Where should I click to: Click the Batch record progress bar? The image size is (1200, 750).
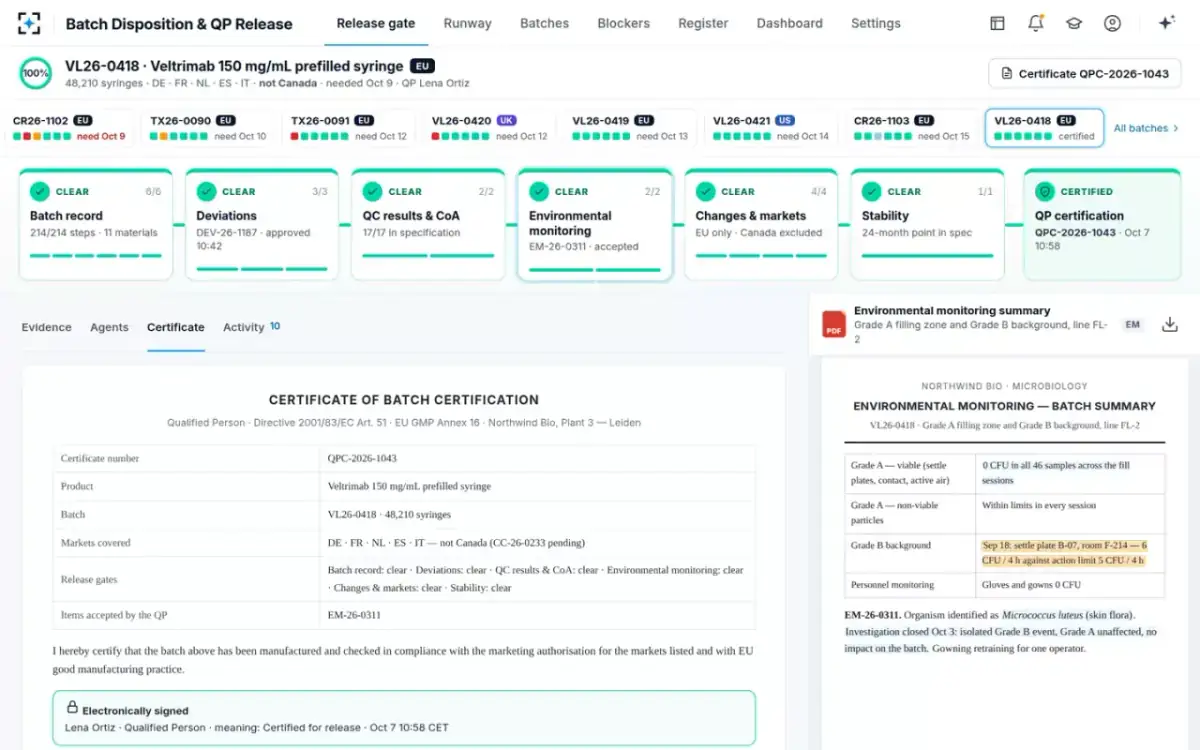click(96, 255)
